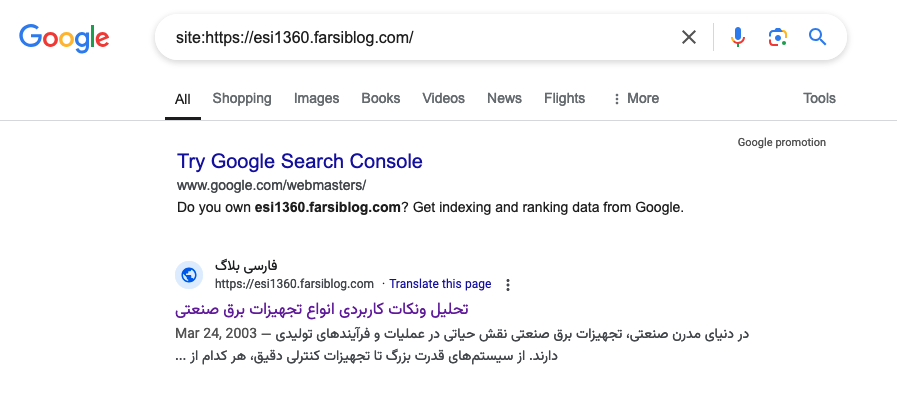Image resolution: width=897 pixels, height=406 pixels.
Task: Switch to the Flights tab
Action: coord(564,98)
